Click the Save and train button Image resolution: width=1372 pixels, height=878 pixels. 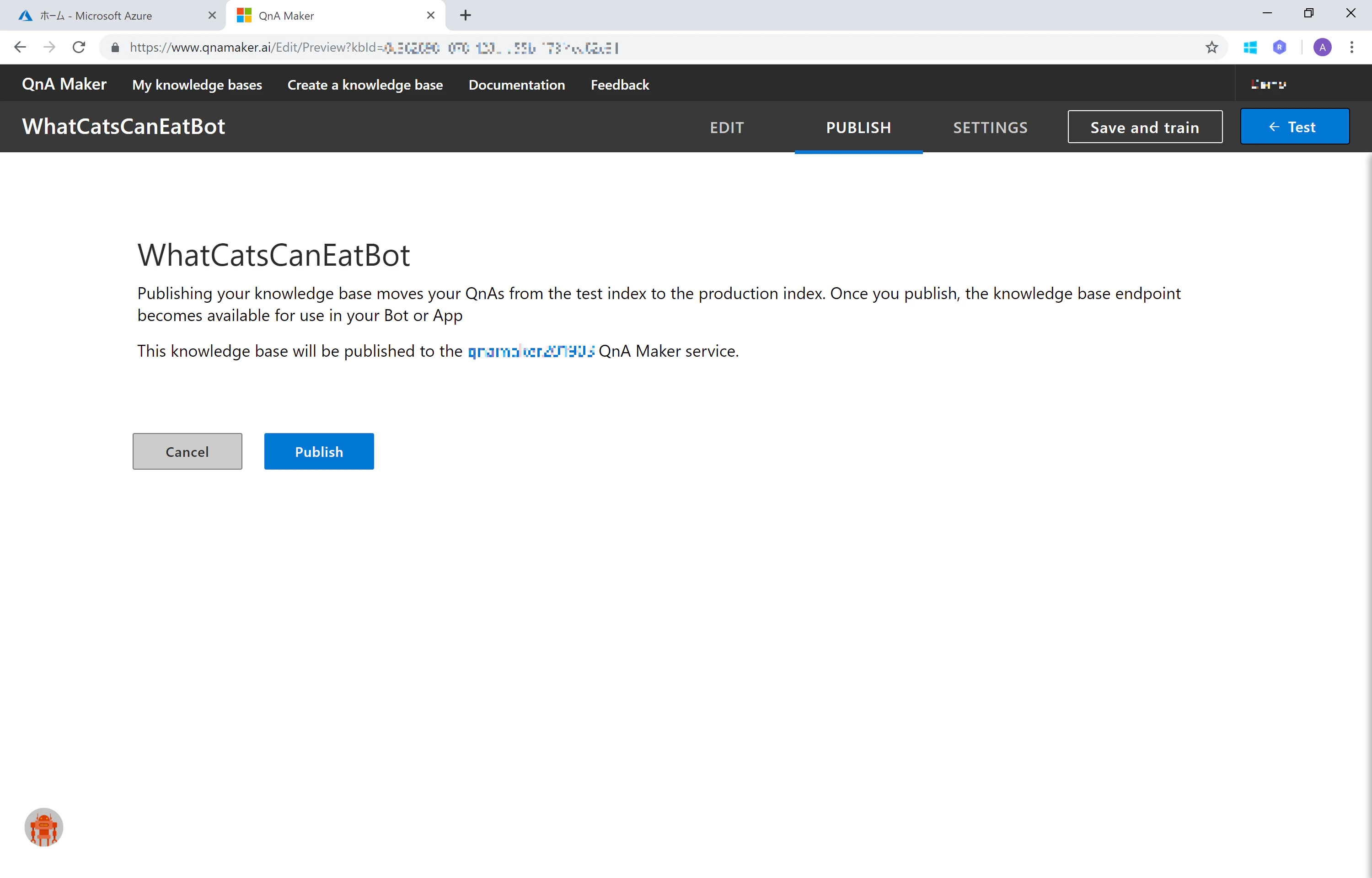1145,127
